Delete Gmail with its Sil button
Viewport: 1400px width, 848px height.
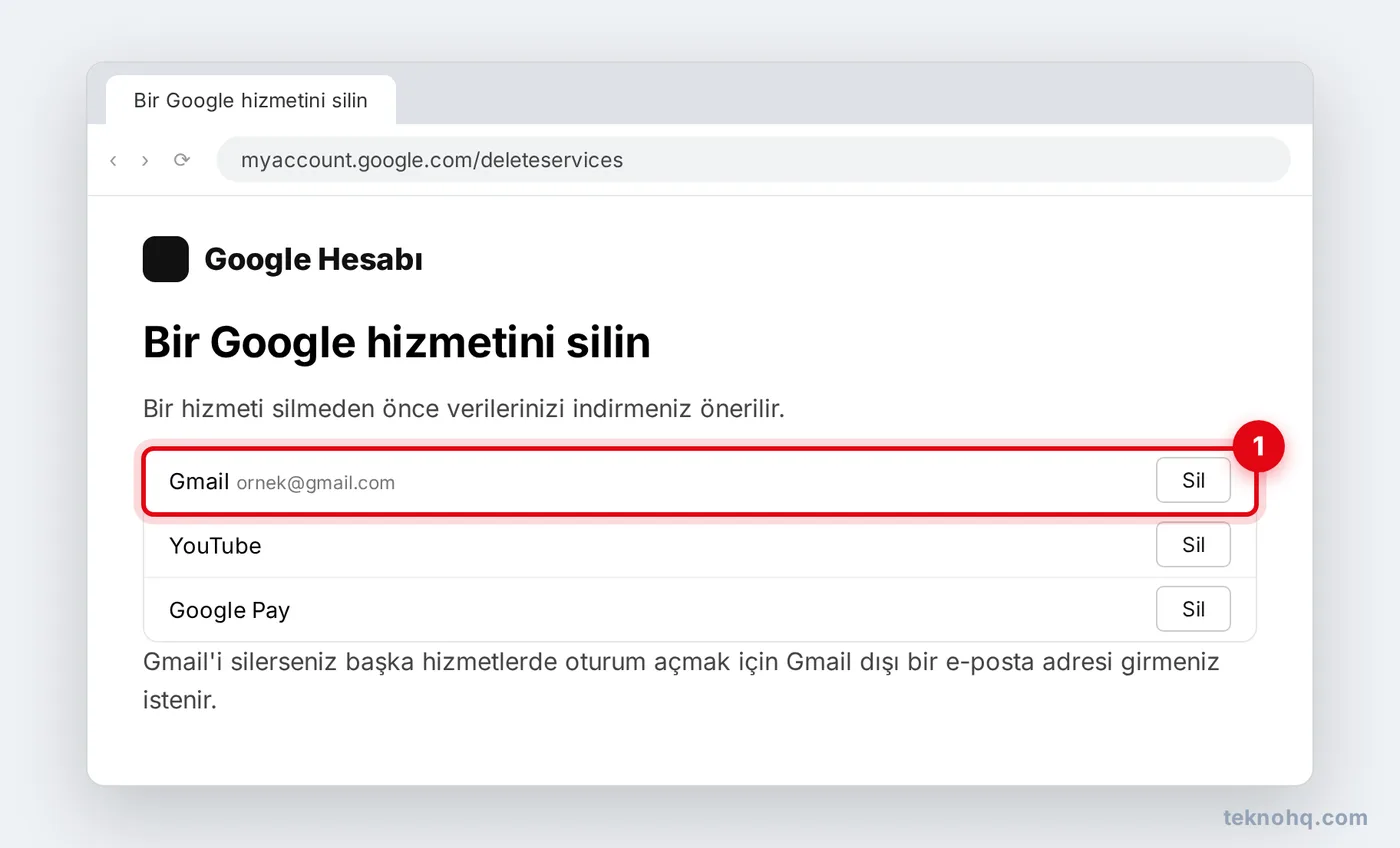(x=1193, y=480)
